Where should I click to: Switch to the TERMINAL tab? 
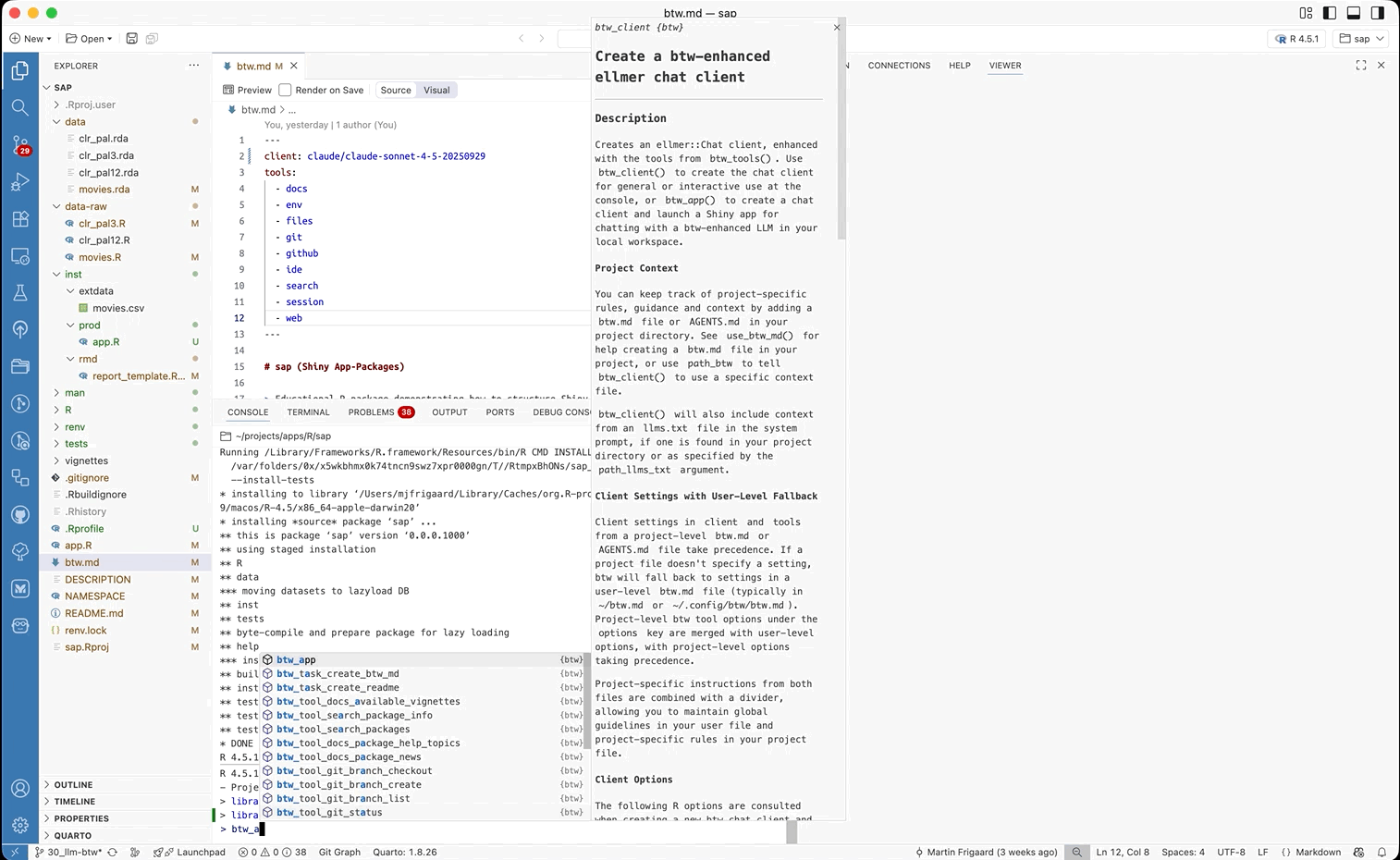(308, 412)
